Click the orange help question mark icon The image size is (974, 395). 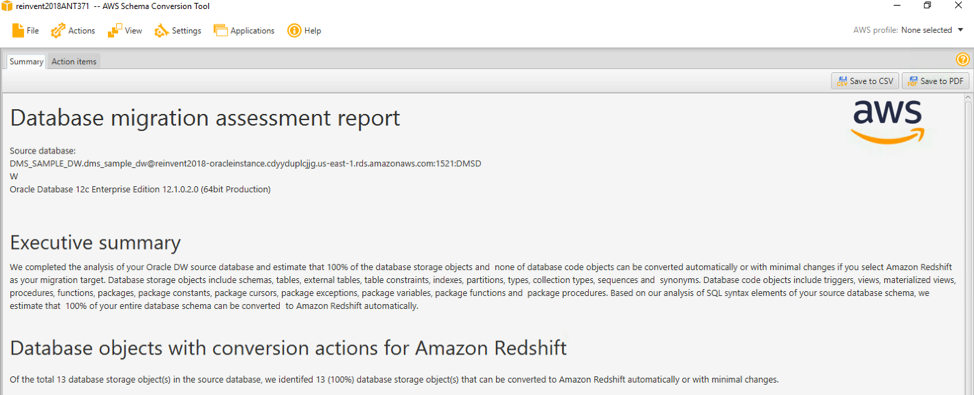click(962, 60)
